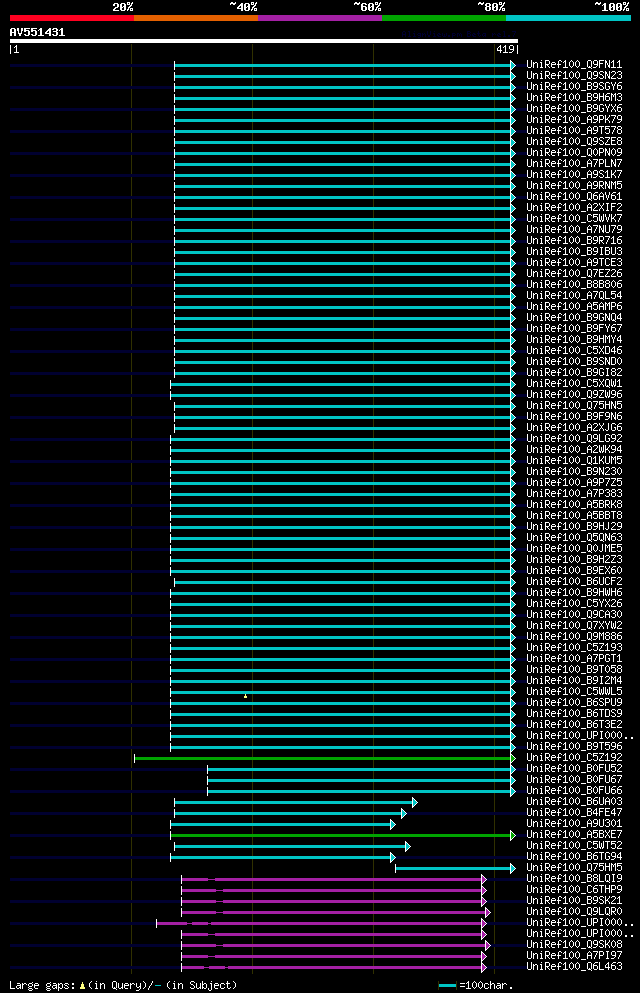640x993 pixels.
Task: Select the UniRef100_B6TG94 label
Action: pos(574,857)
